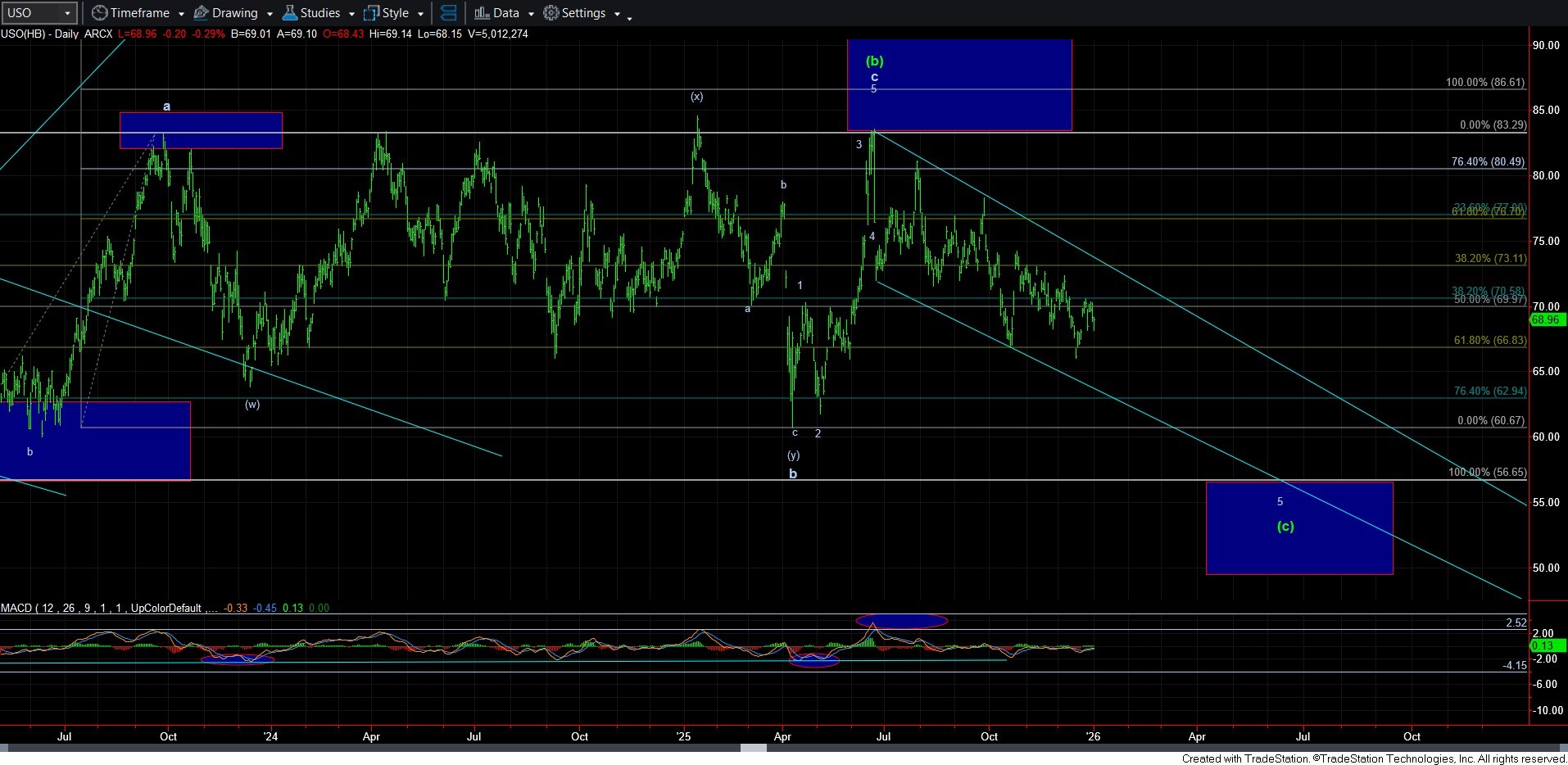Click the Timeframe clock icon
Image resolution: width=1568 pixels, height=765 pixels.
coord(99,13)
